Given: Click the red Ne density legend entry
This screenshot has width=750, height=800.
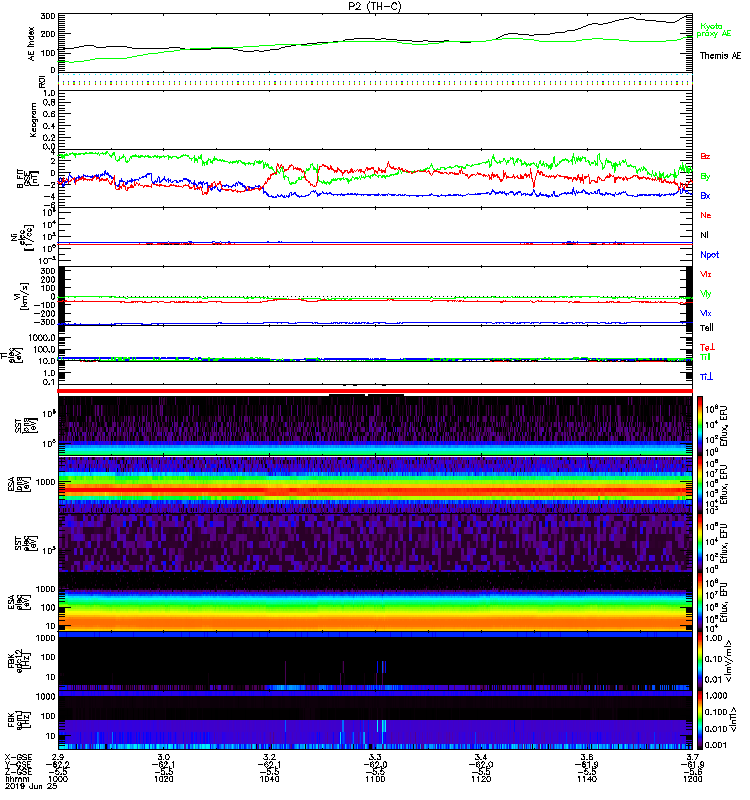Looking at the screenshot, I should pyautogui.click(x=705, y=215).
